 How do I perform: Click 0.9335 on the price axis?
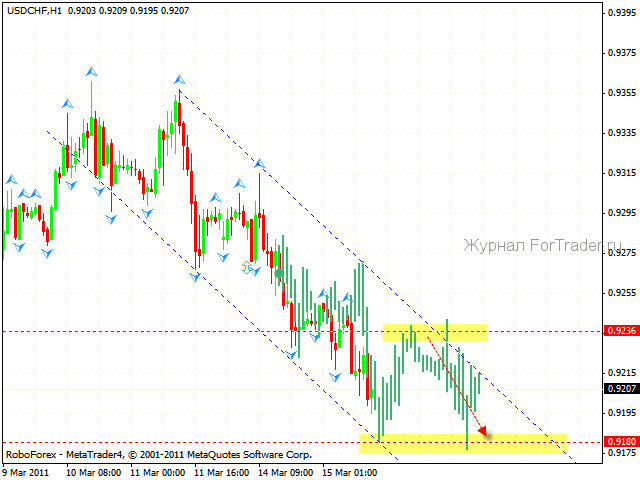pyautogui.click(x=622, y=133)
